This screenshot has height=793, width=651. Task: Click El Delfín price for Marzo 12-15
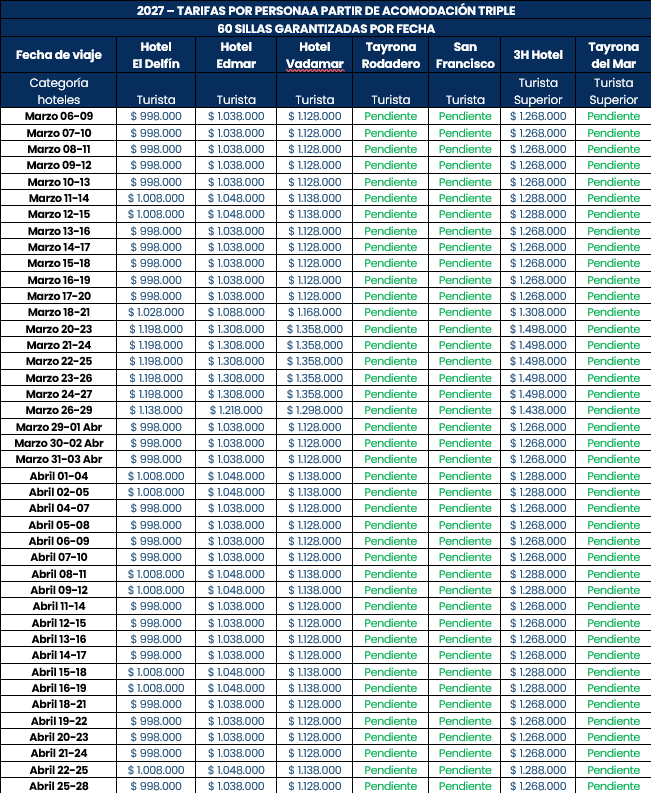pos(156,214)
